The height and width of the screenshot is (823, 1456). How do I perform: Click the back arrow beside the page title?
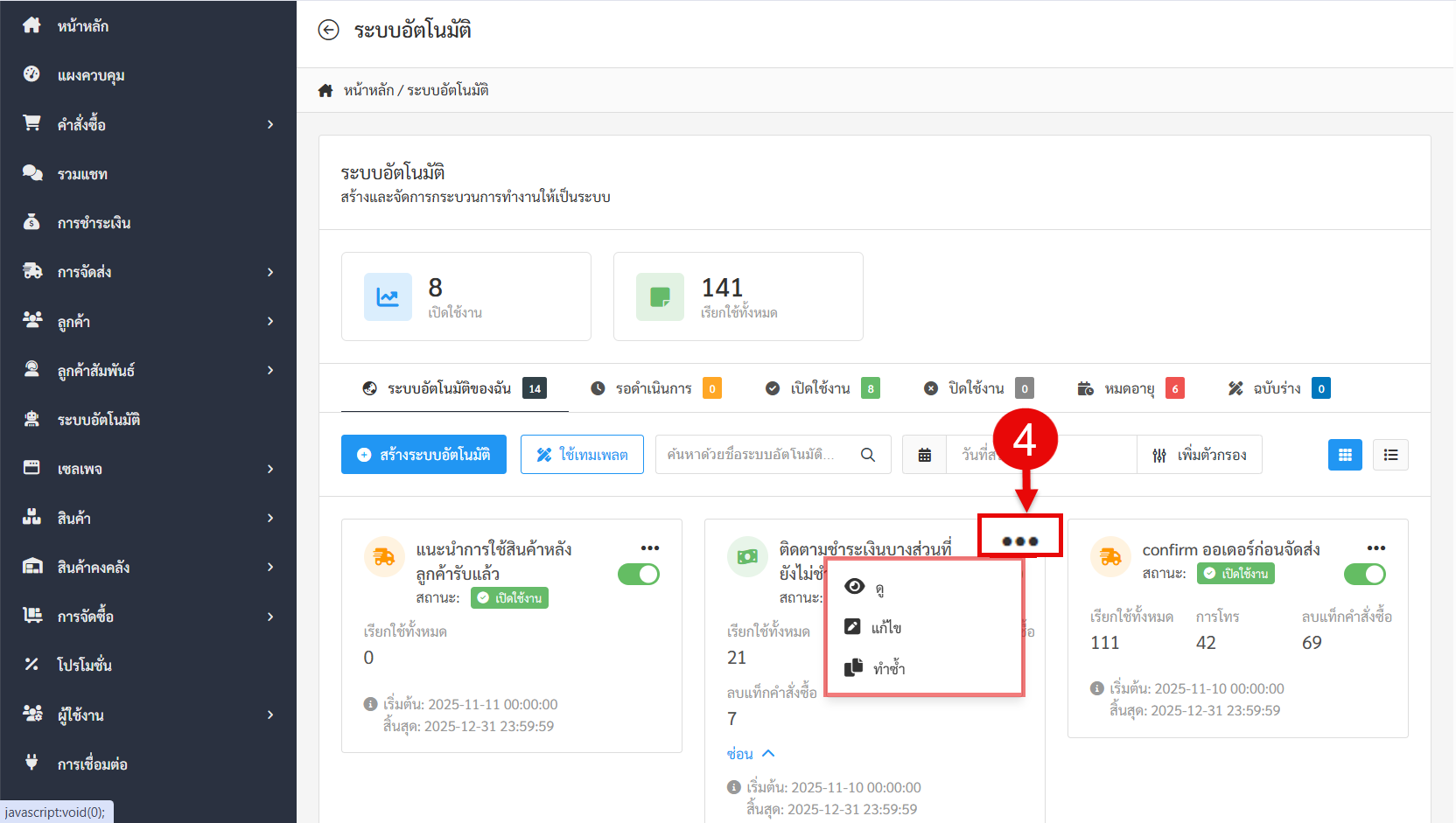328,31
